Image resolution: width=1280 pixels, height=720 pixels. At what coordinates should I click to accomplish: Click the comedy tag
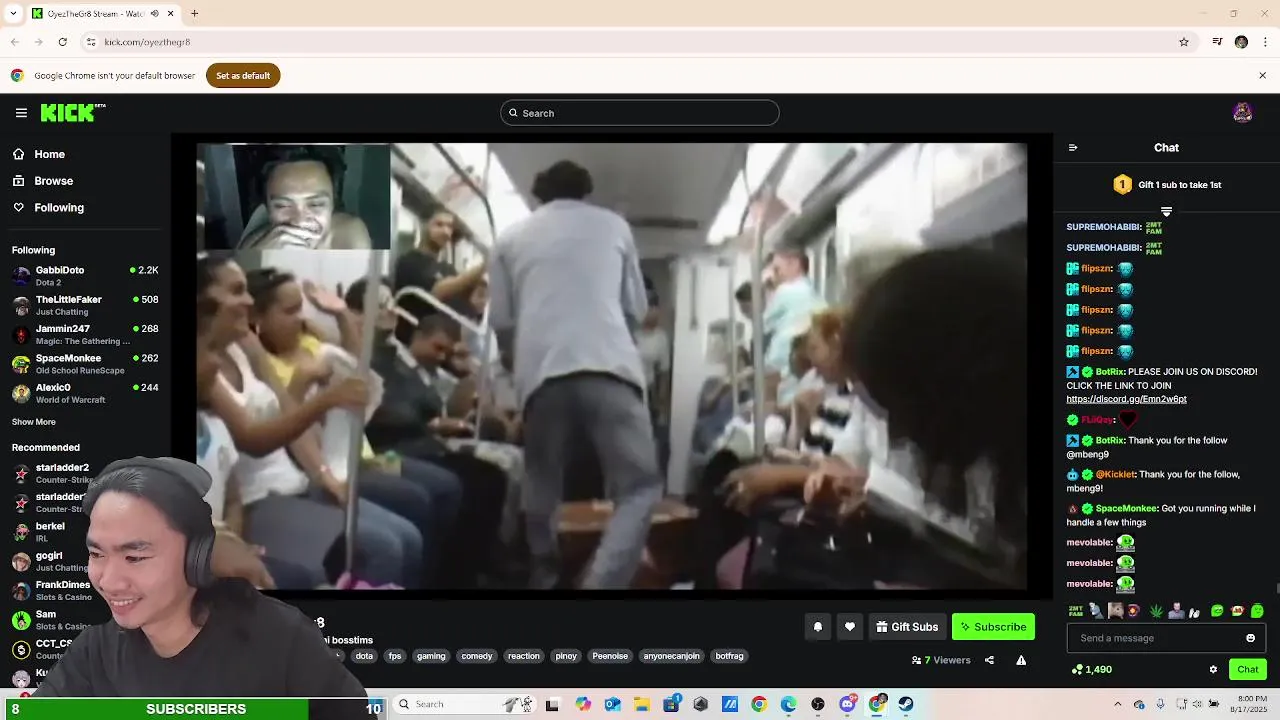477,656
